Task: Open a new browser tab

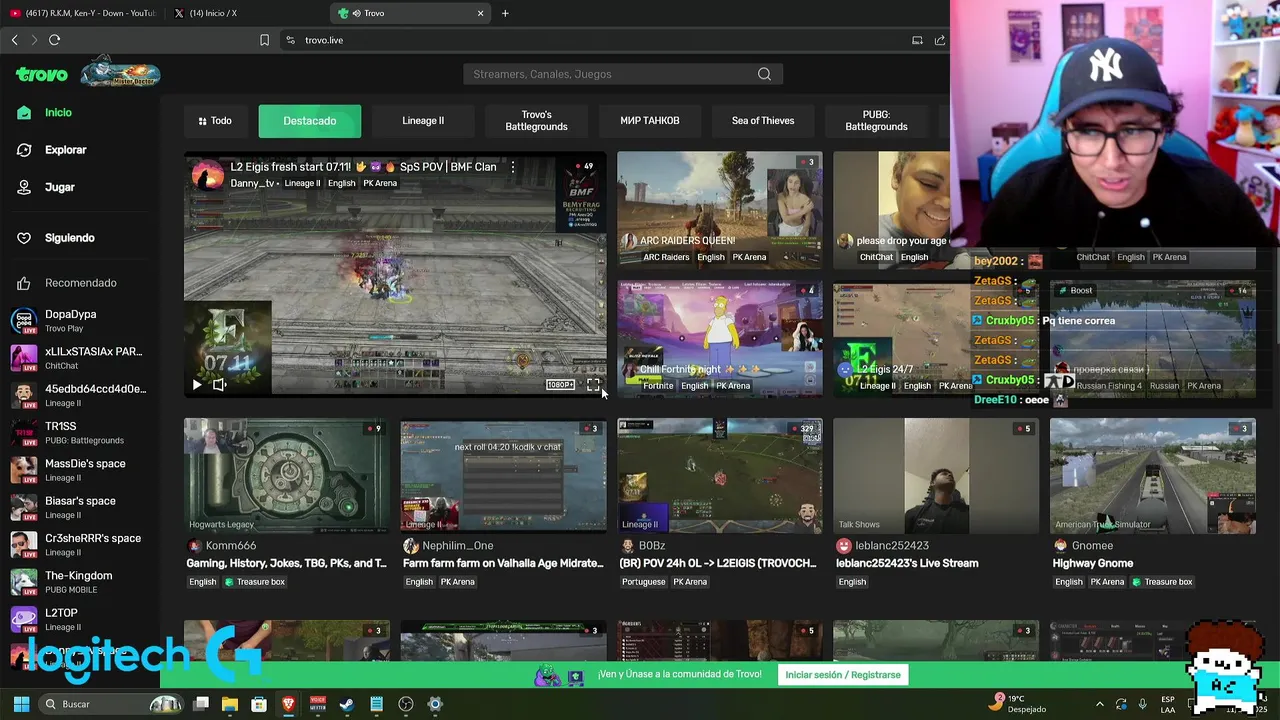Action: (x=505, y=13)
